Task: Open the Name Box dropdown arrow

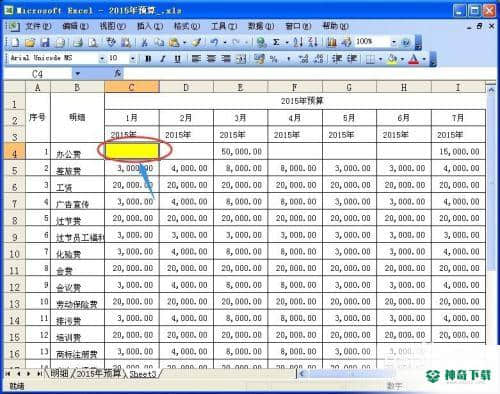Action: [x=77, y=74]
